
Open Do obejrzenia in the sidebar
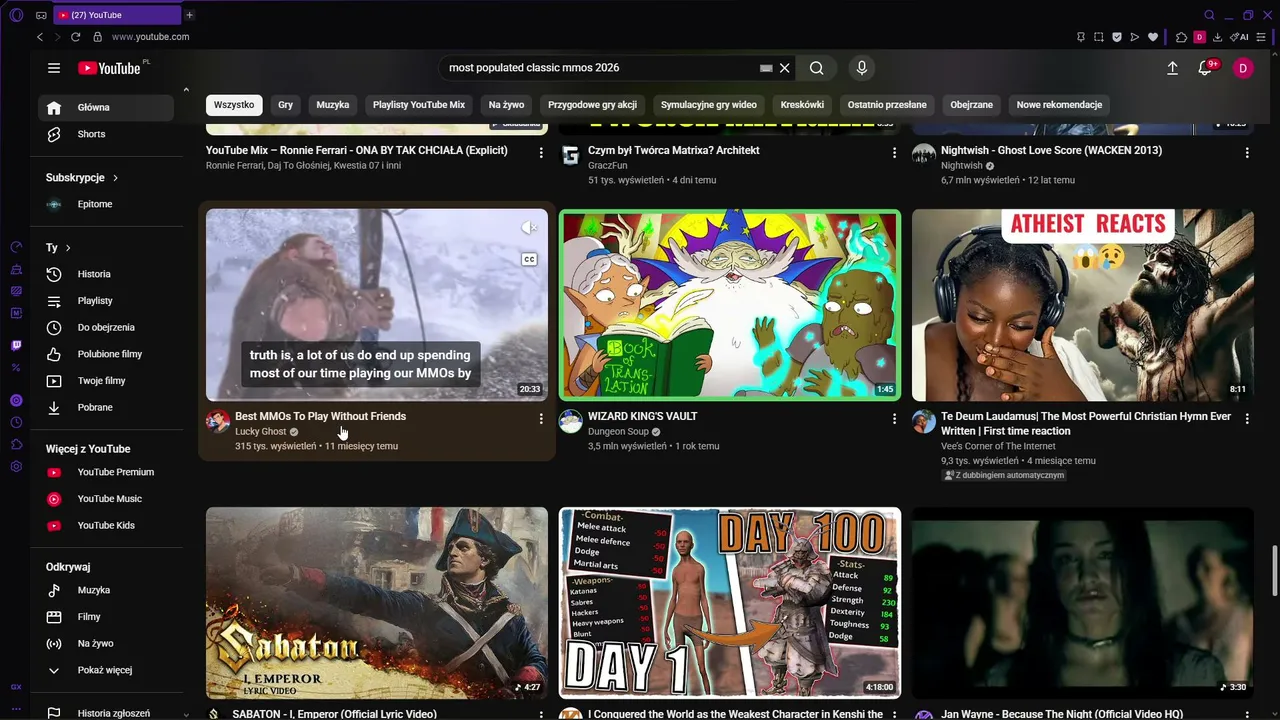pyautogui.click(x=106, y=327)
